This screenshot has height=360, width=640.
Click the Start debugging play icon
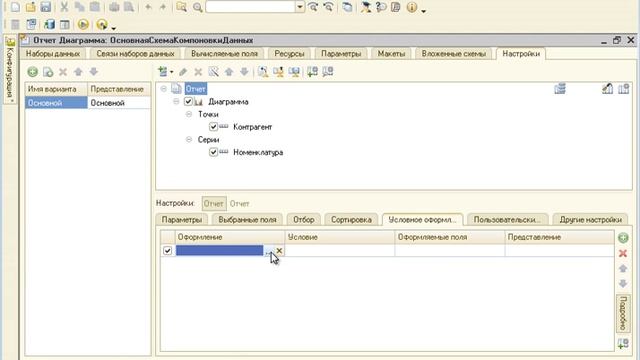(x=83, y=24)
